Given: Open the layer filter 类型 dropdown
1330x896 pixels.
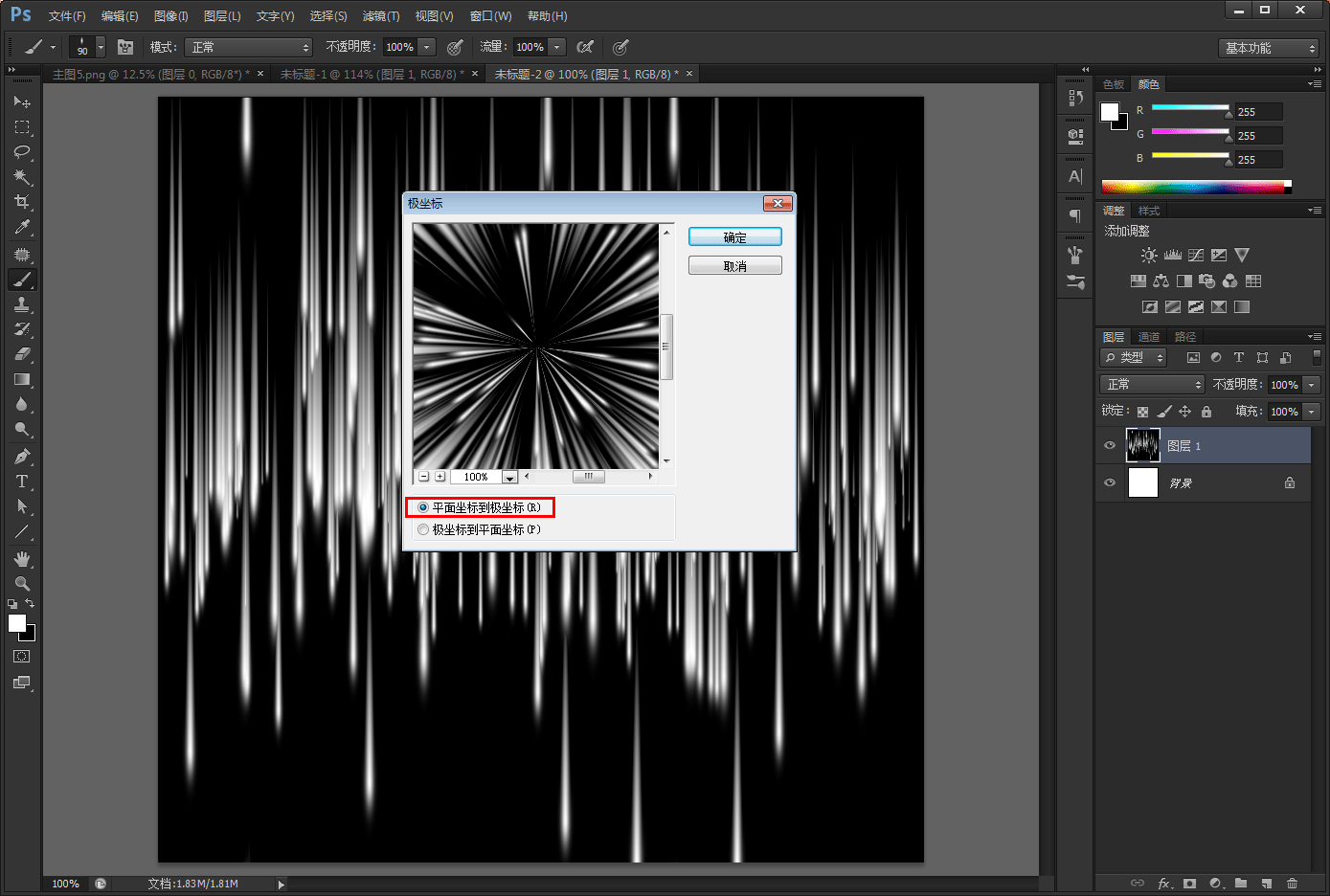Looking at the screenshot, I should pyautogui.click(x=1134, y=357).
